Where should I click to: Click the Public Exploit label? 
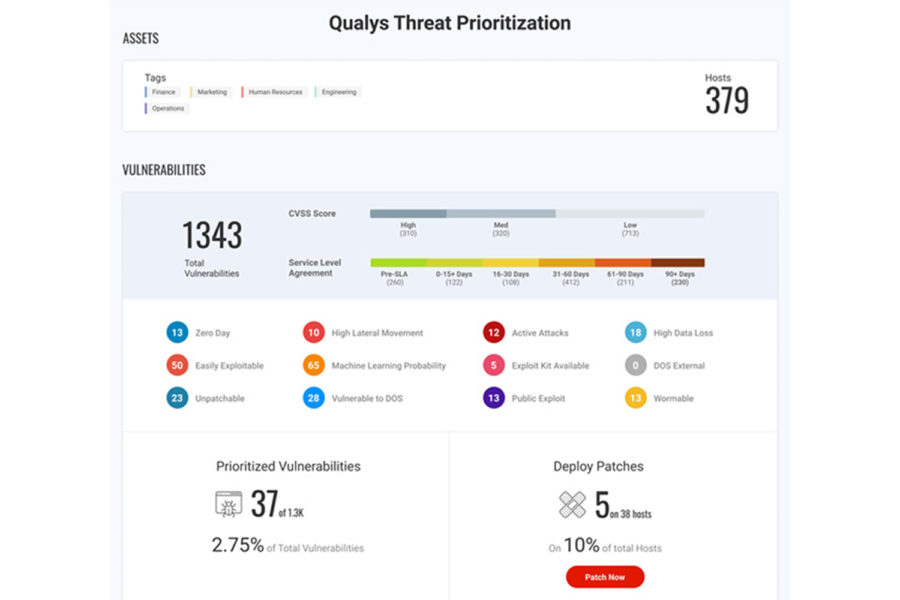(538, 398)
